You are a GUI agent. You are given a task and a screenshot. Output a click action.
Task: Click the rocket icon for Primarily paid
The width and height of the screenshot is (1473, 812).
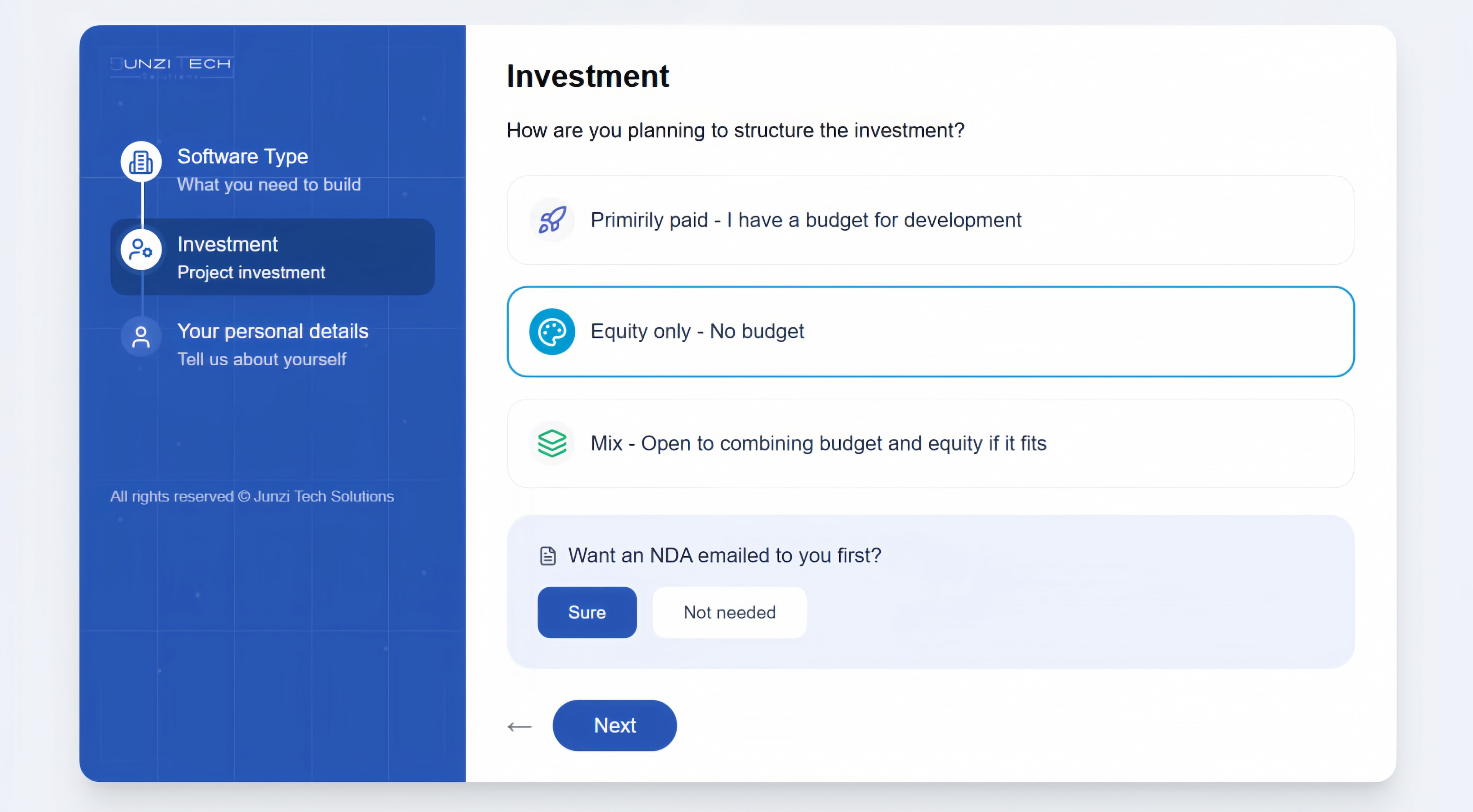[552, 220]
